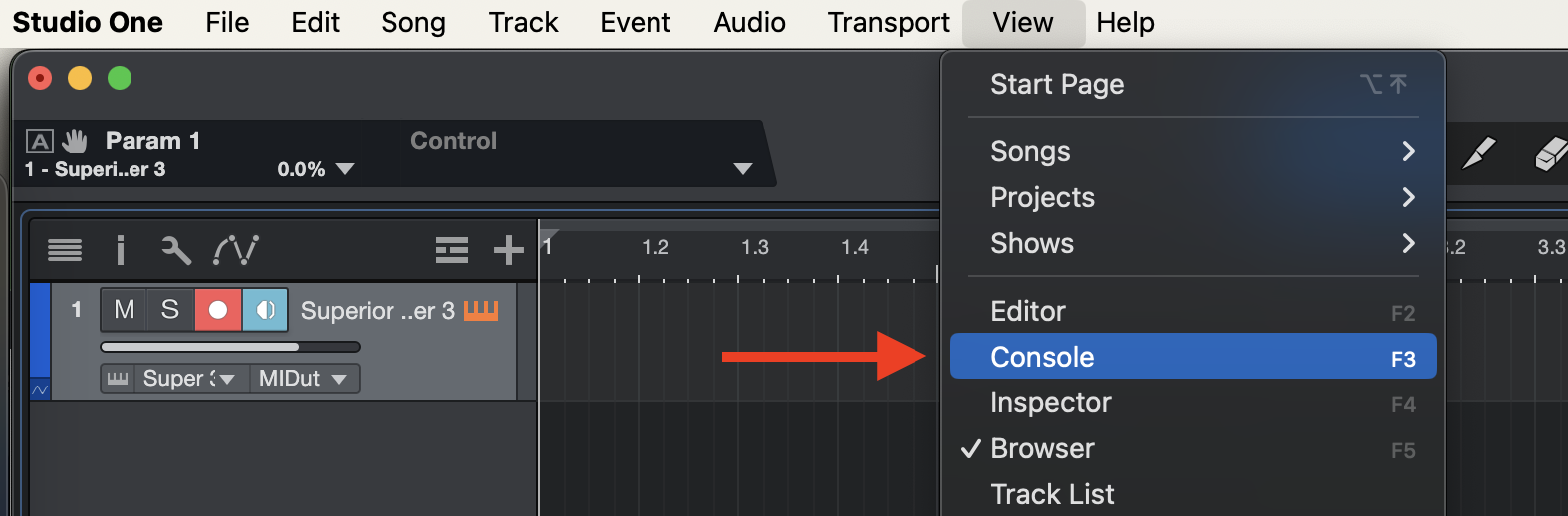
Task: Click the wrench options icon
Action: tap(176, 250)
